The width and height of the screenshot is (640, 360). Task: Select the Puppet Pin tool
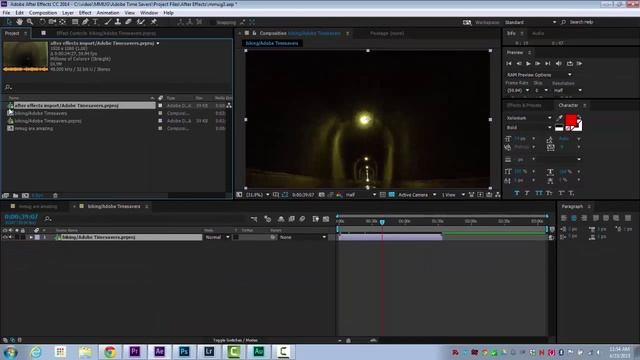point(154,22)
